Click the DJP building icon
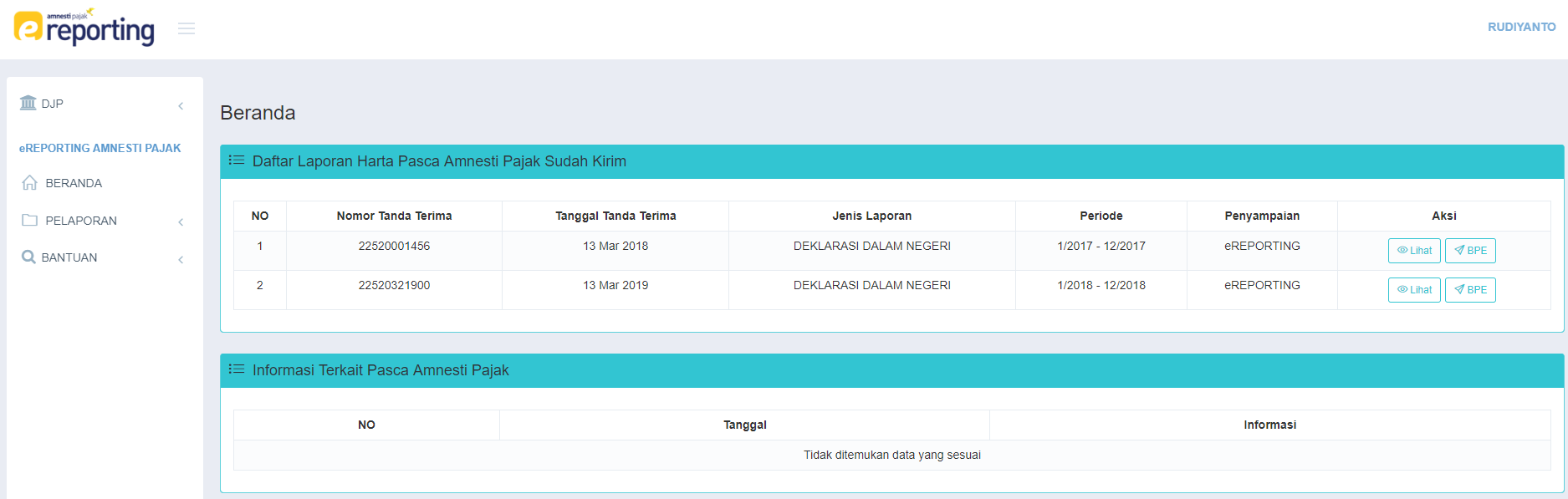 pos(28,103)
